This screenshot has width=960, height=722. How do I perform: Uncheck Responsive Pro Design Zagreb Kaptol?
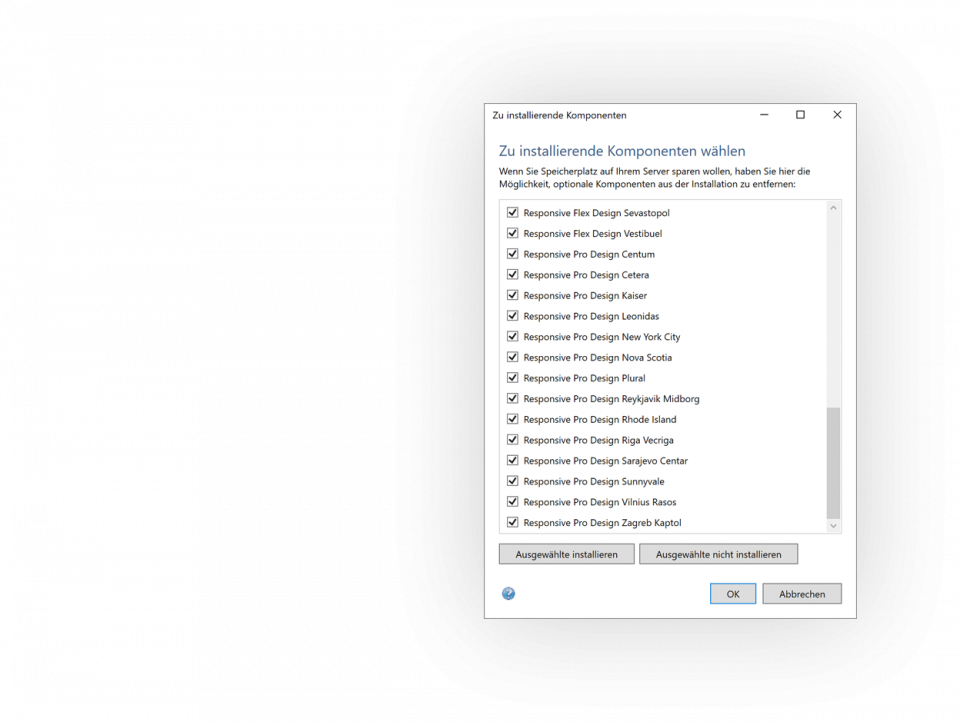tap(512, 522)
